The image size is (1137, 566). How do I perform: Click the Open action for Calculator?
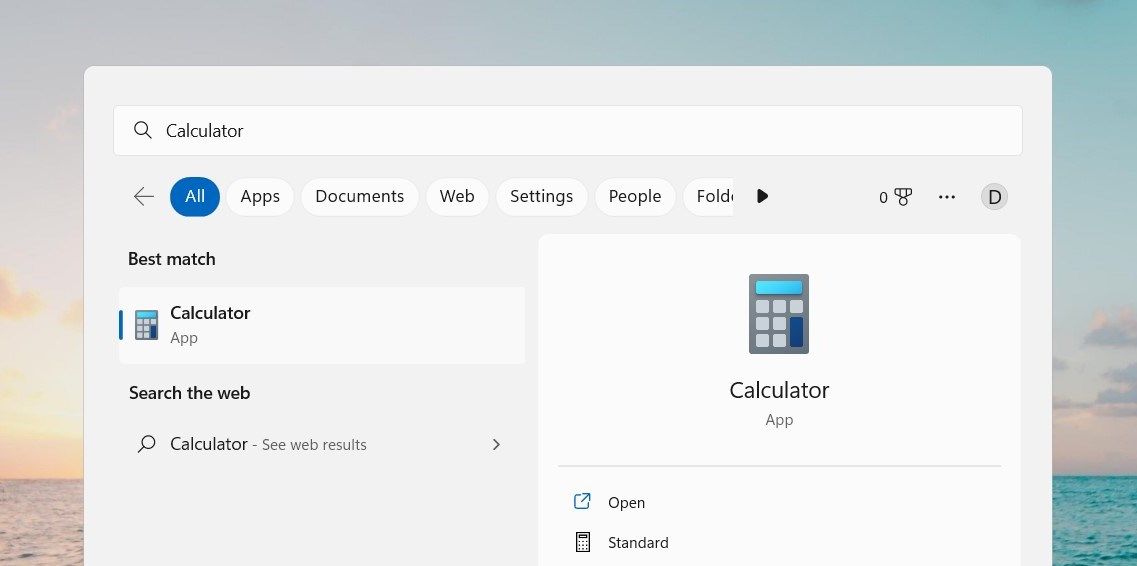click(626, 503)
